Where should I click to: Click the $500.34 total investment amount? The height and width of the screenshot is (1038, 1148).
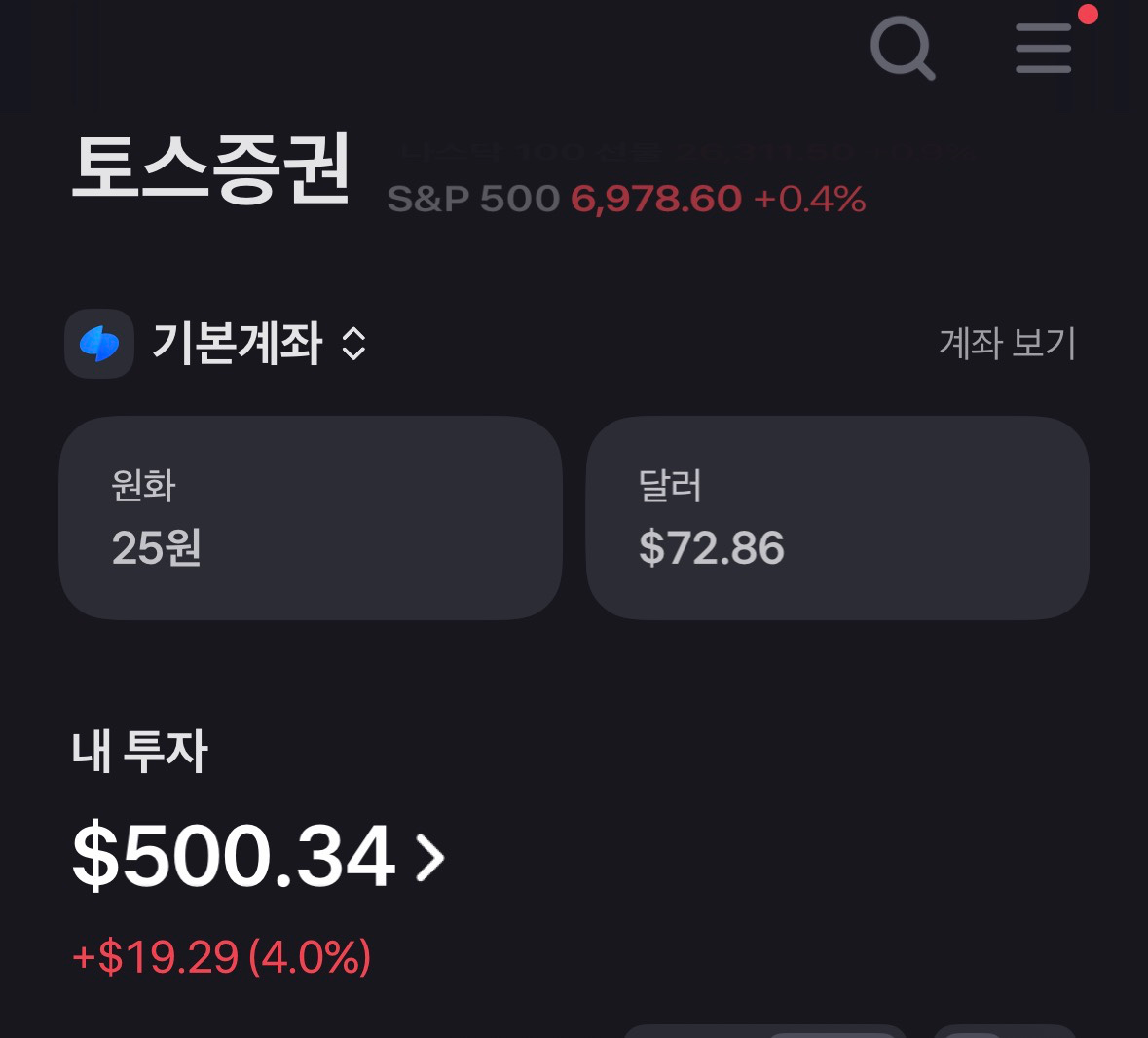tap(234, 857)
